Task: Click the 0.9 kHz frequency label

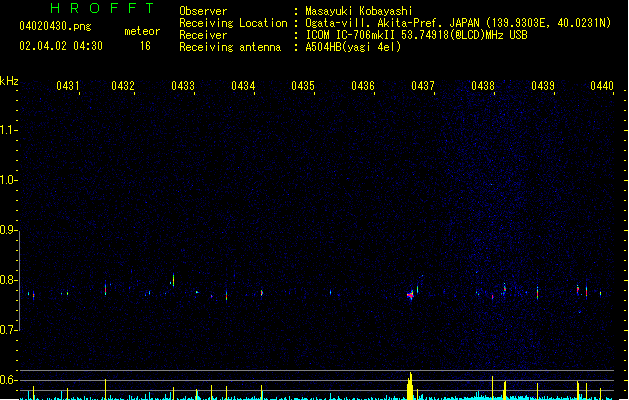Action: click(x=8, y=230)
